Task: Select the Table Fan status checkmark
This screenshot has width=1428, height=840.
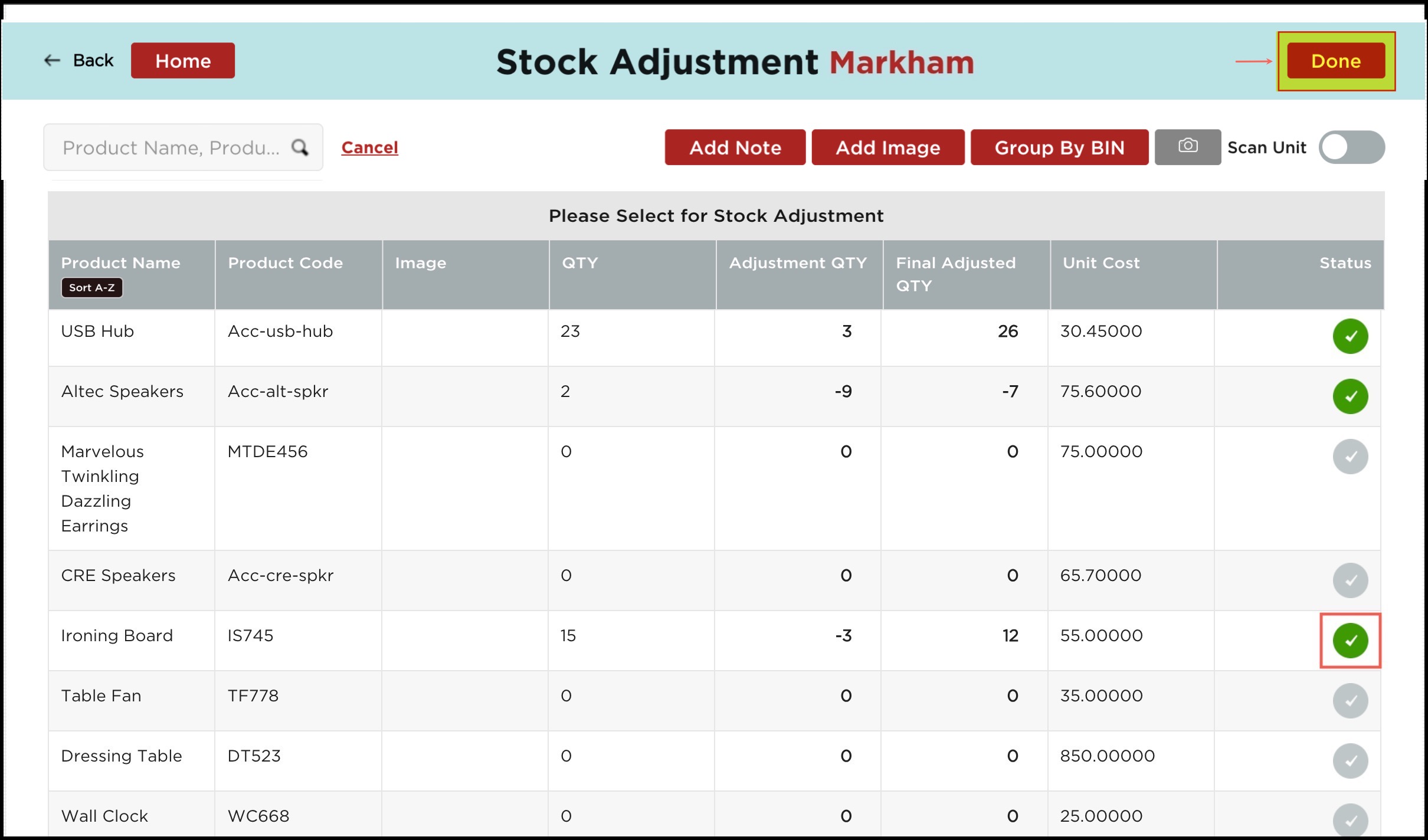Action: click(x=1350, y=701)
